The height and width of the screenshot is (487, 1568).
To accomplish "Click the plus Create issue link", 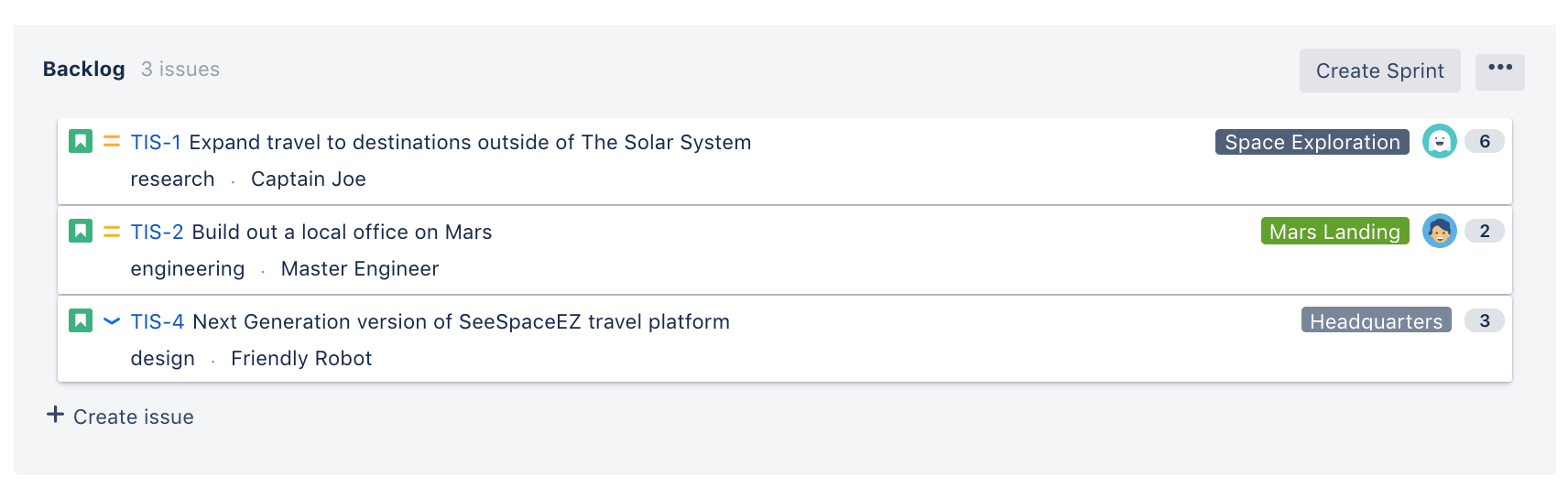I will (121, 417).
